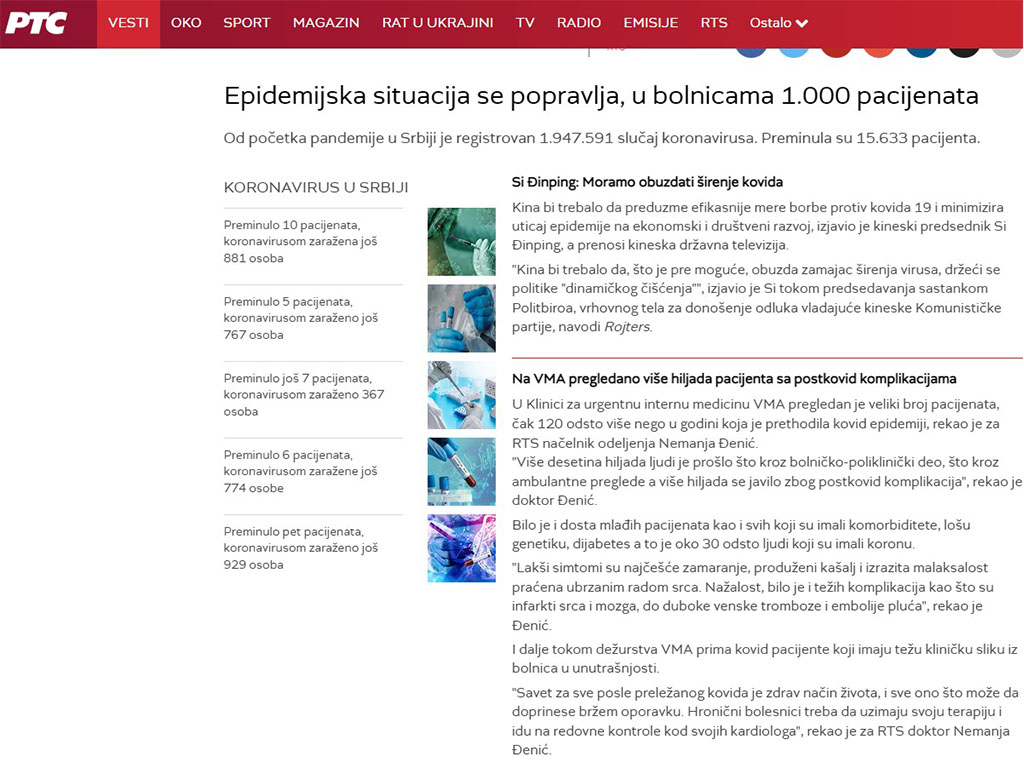The width and height of the screenshot is (1024, 768).
Task: Open article 'Preminulo 6 pacijenata... 774 osobe'
Action: coord(300,471)
